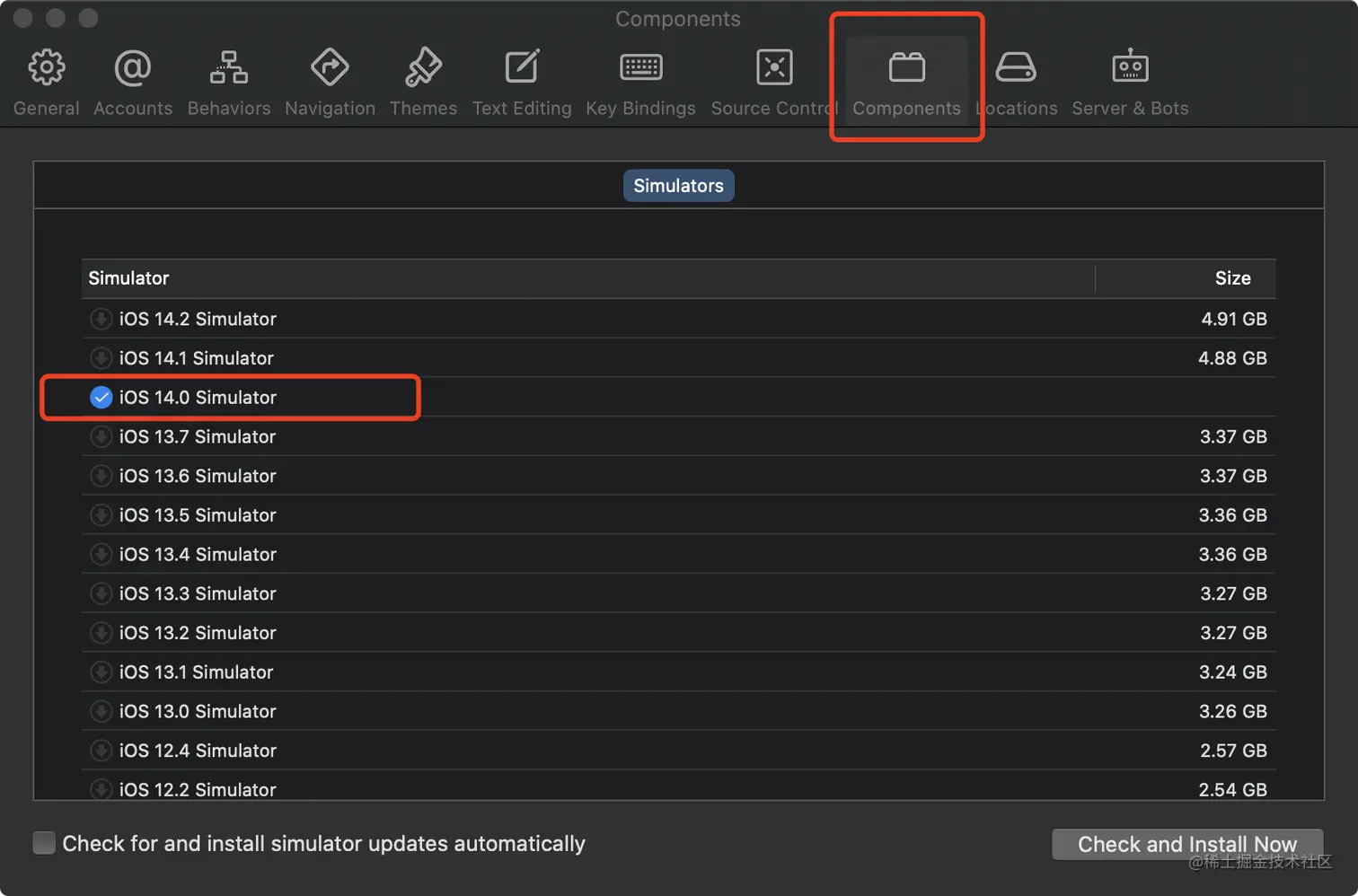Open the Locations drive icon

(x=1016, y=67)
